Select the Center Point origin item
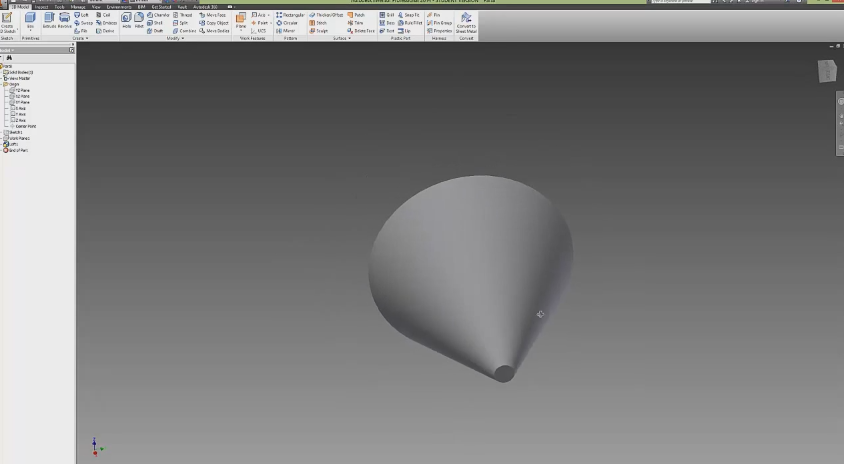The height and width of the screenshot is (464, 844). pyautogui.click(x=23, y=126)
